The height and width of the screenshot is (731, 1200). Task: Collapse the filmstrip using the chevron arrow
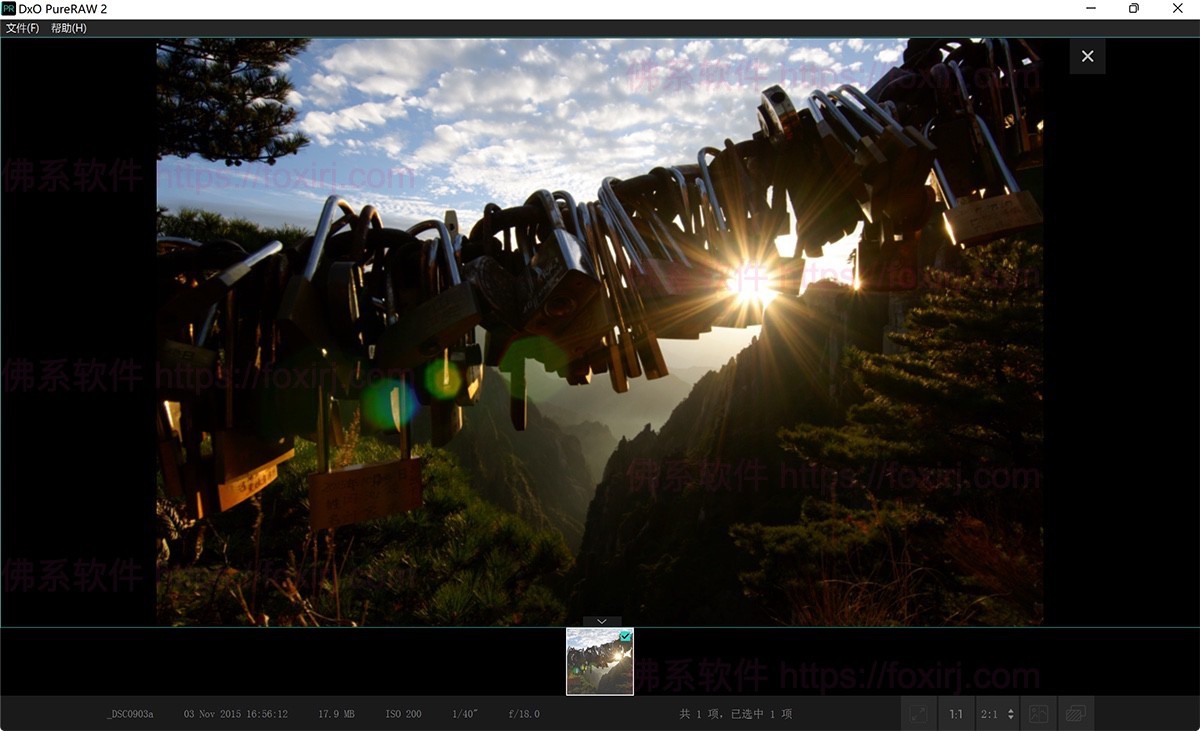[x=601, y=621]
